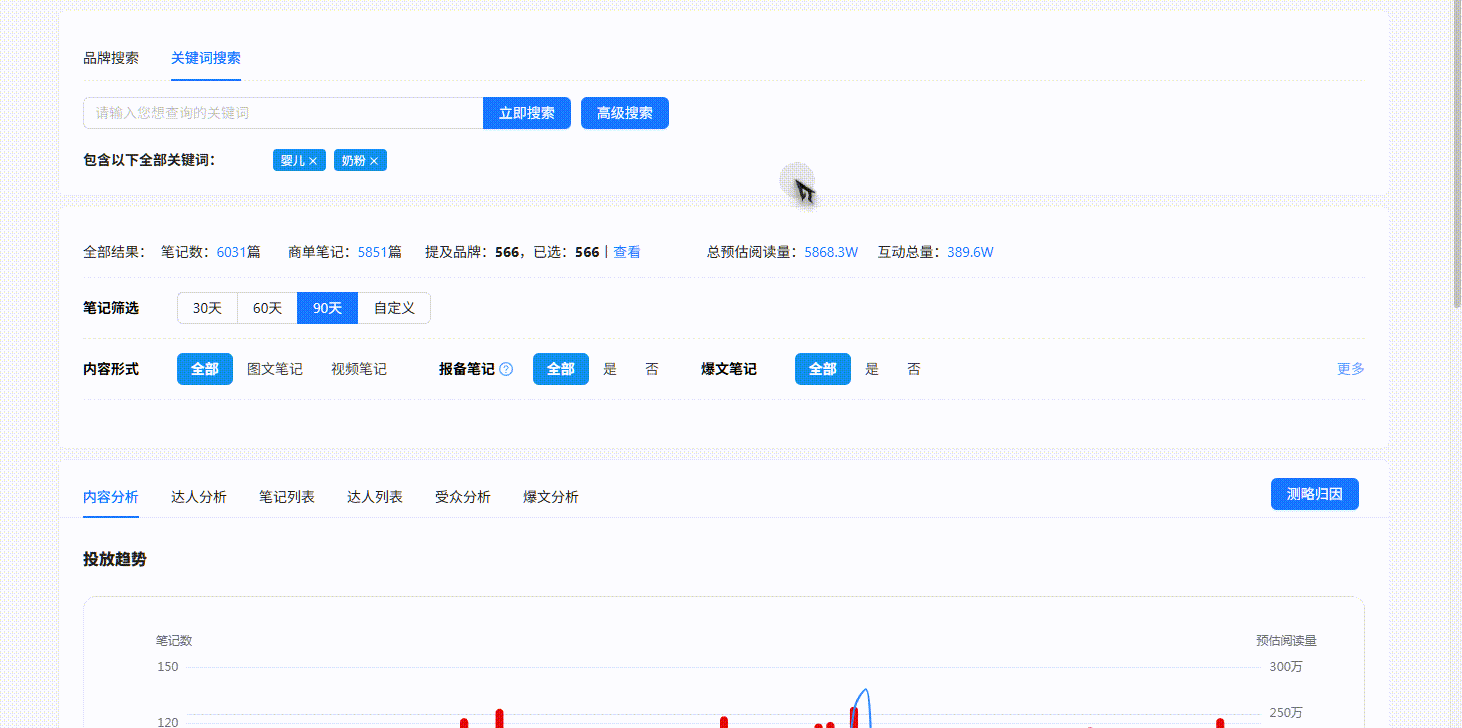Select the 60天 time filter
1462x728 pixels.
click(267, 308)
